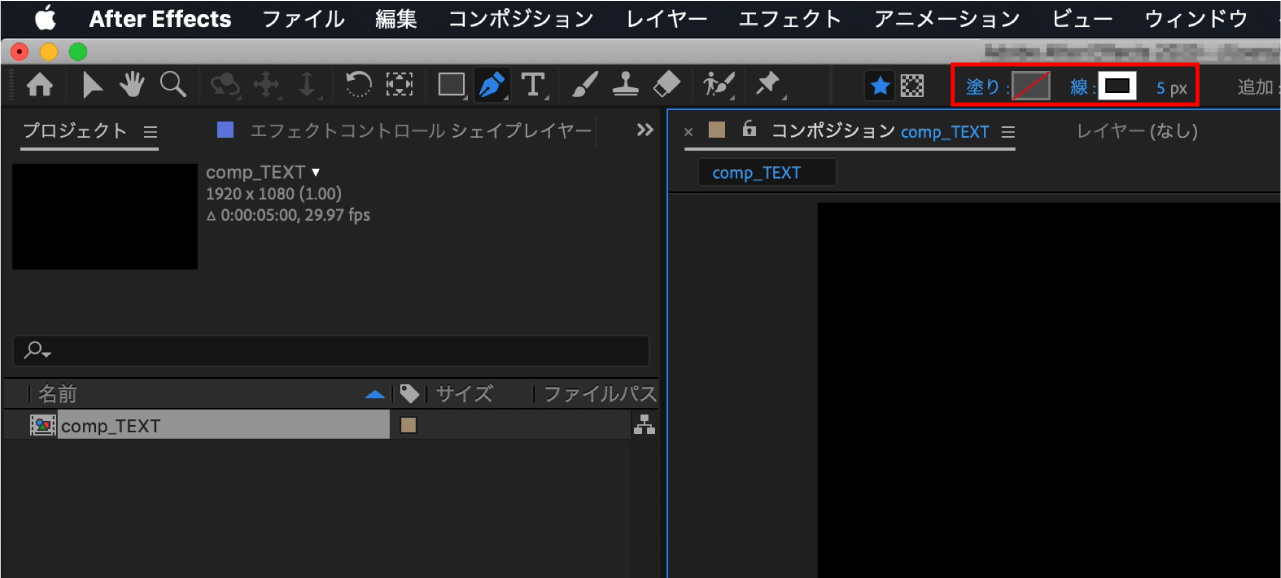Click the 1920 x 1080 (1.00) text
The image size is (1281, 578).
(x=273, y=194)
